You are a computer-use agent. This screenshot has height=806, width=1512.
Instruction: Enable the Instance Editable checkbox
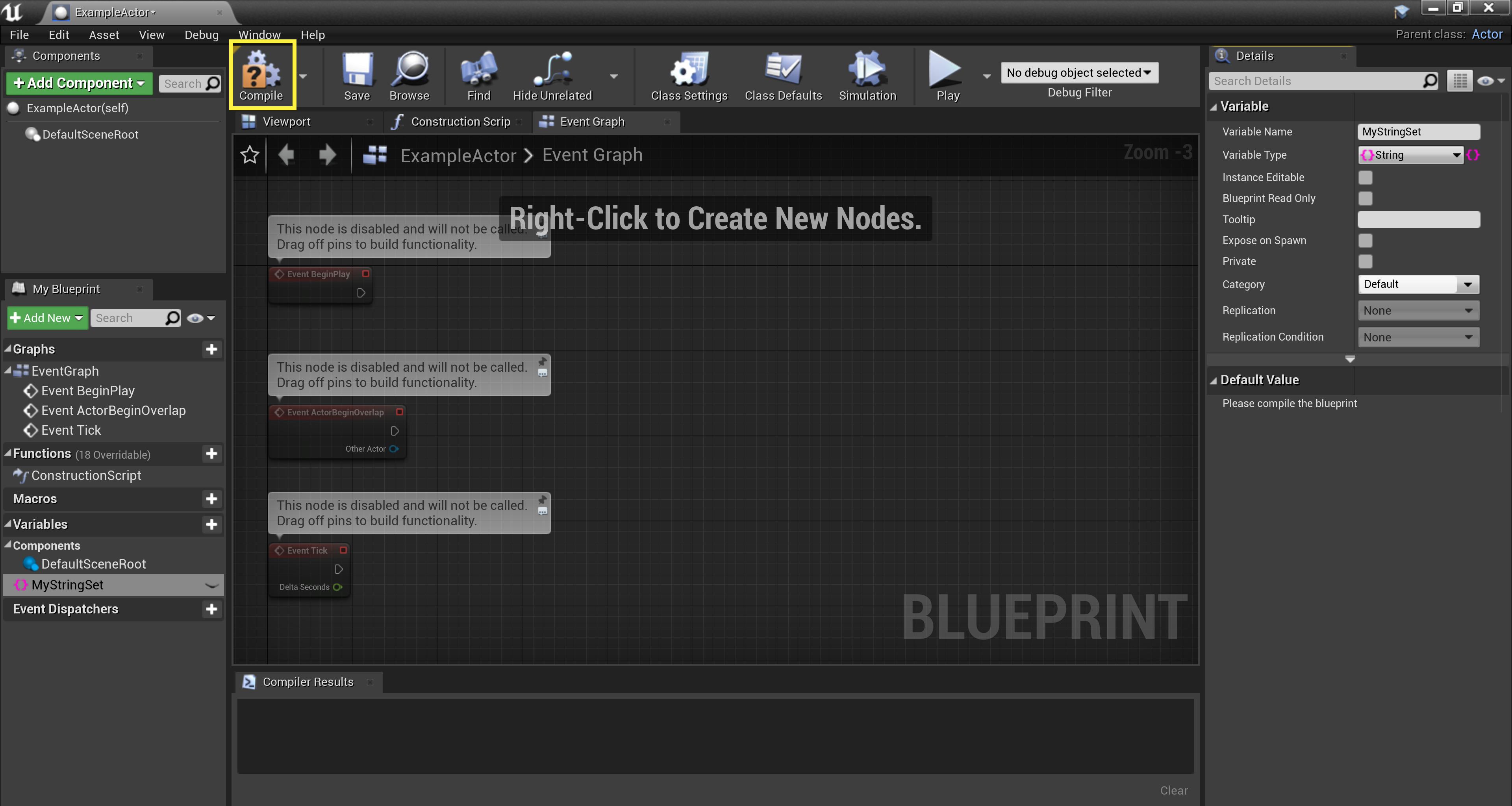(1366, 177)
